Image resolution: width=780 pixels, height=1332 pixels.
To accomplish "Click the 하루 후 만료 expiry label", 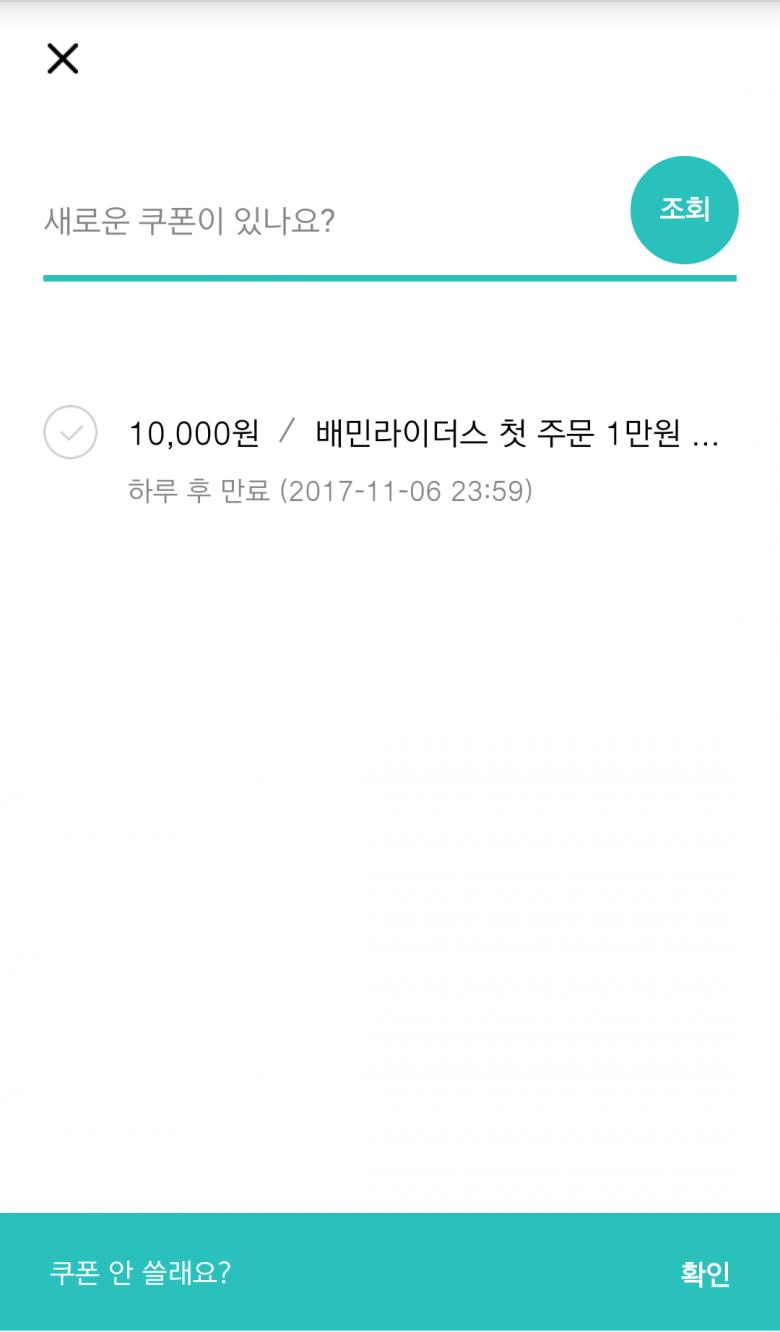I will [199, 492].
